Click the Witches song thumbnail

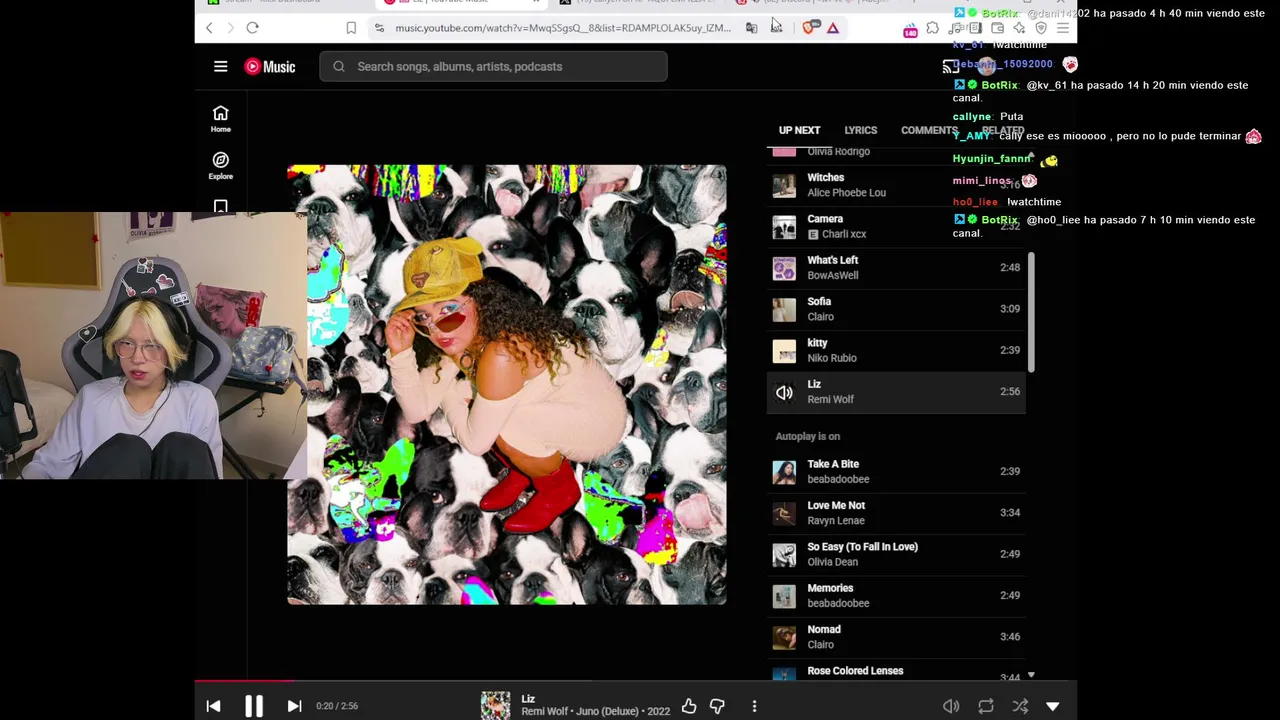(x=784, y=185)
